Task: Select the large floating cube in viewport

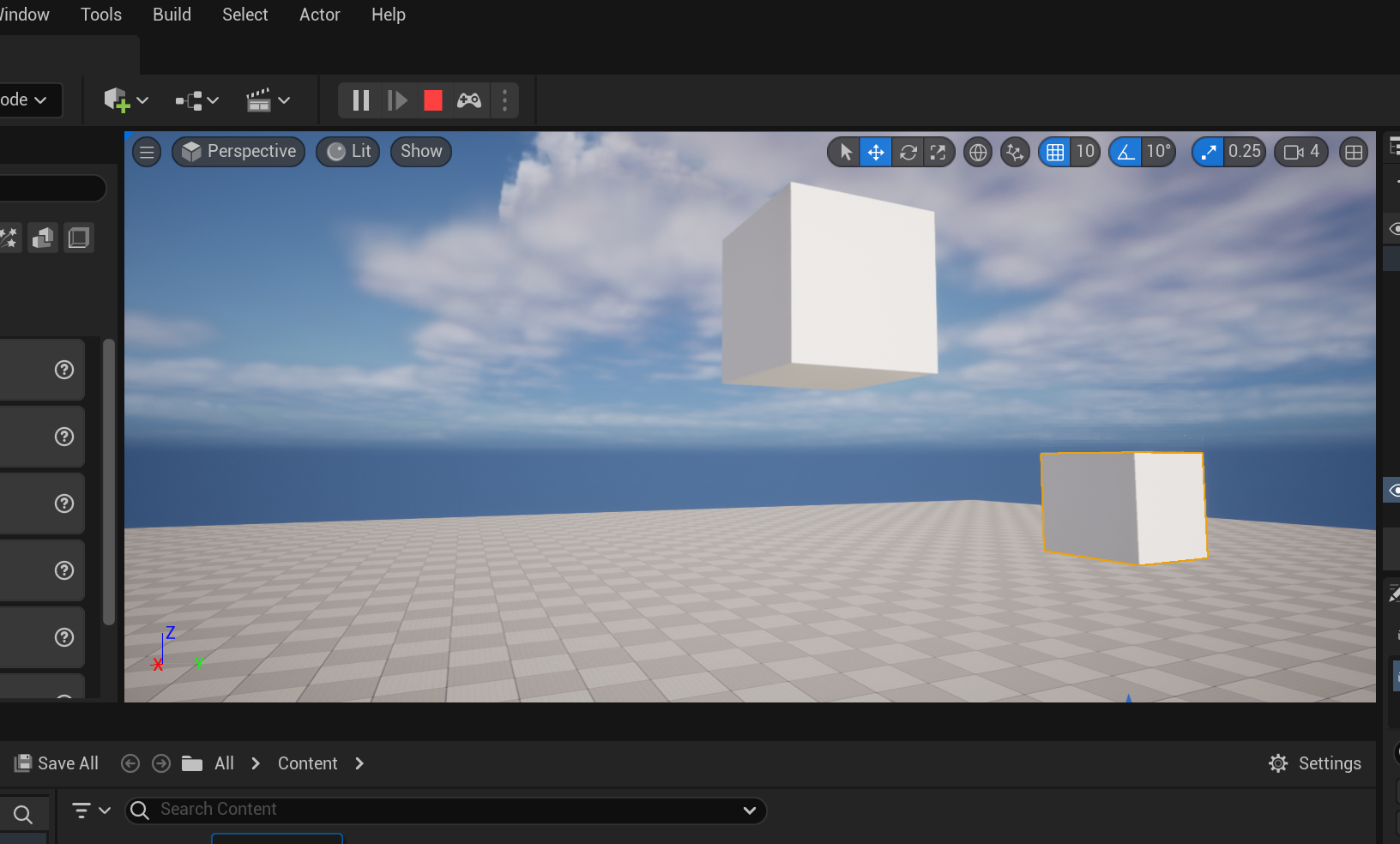Action: coord(830,286)
